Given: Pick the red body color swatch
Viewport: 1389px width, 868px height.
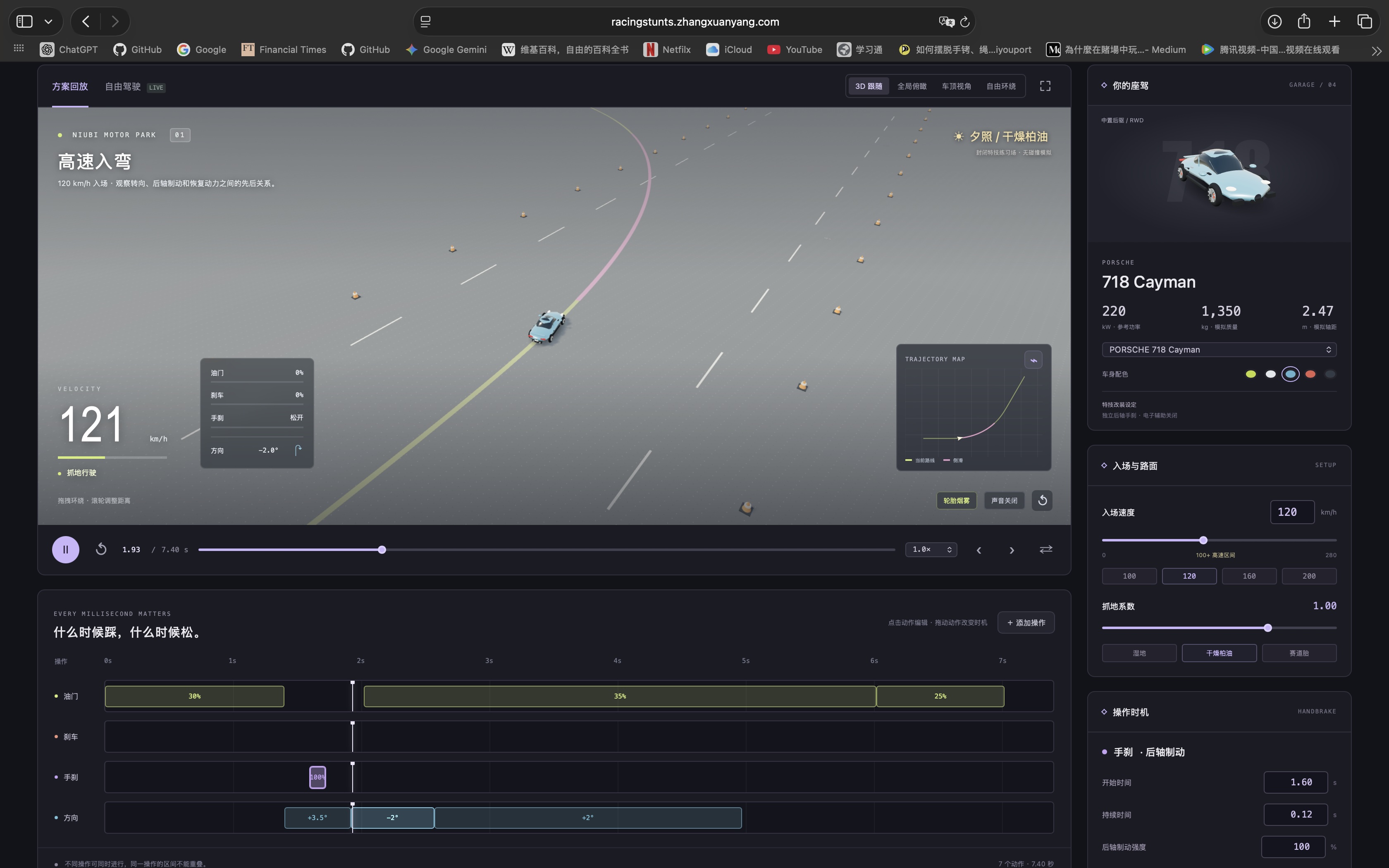Looking at the screenshot, I should pyautogui.click(x=1310, y=374).
